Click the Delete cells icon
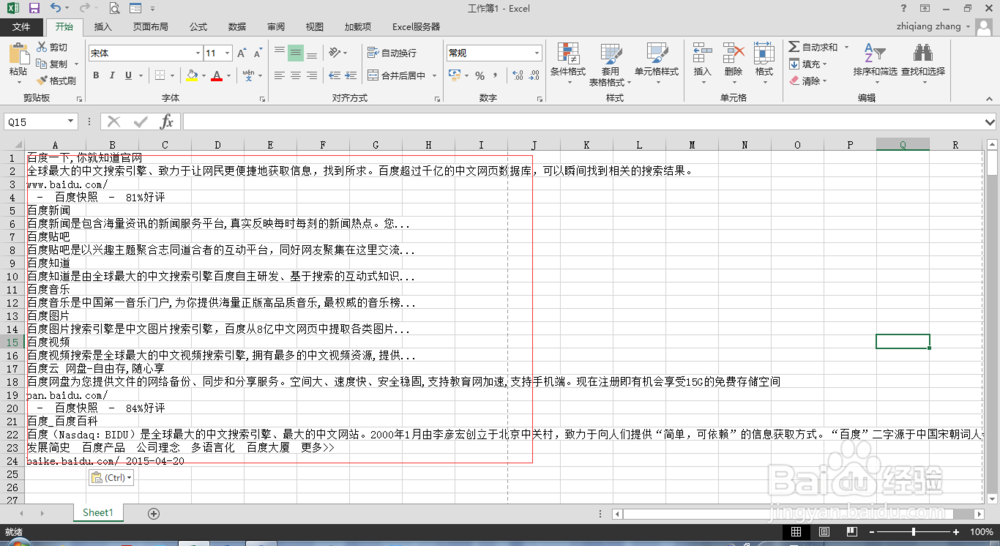The height and width of the screenshot is (546, 1000). (733, 54)
